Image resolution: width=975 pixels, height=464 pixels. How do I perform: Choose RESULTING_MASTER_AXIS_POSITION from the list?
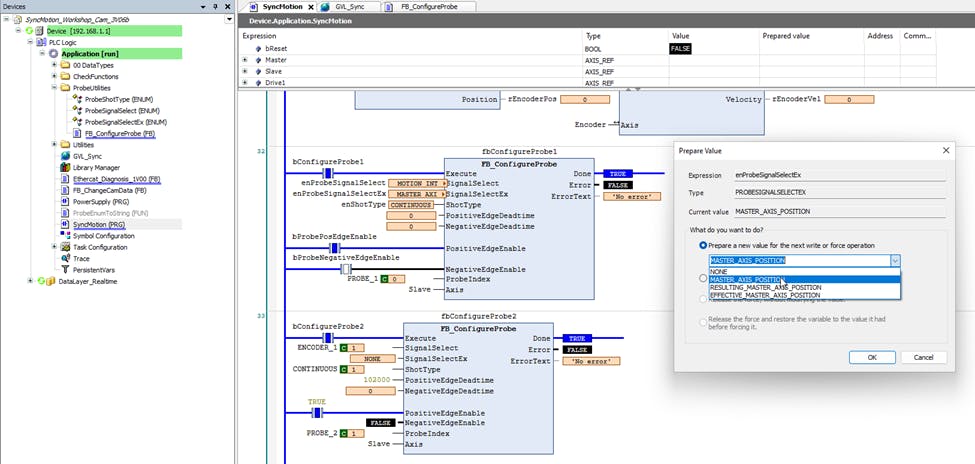765,288
